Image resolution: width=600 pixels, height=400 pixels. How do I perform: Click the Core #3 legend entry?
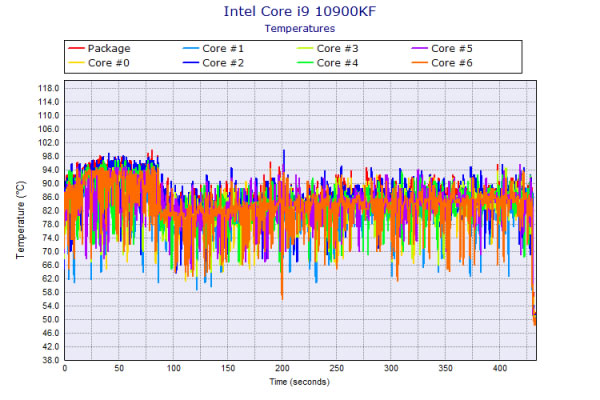[x=328, y=49]
